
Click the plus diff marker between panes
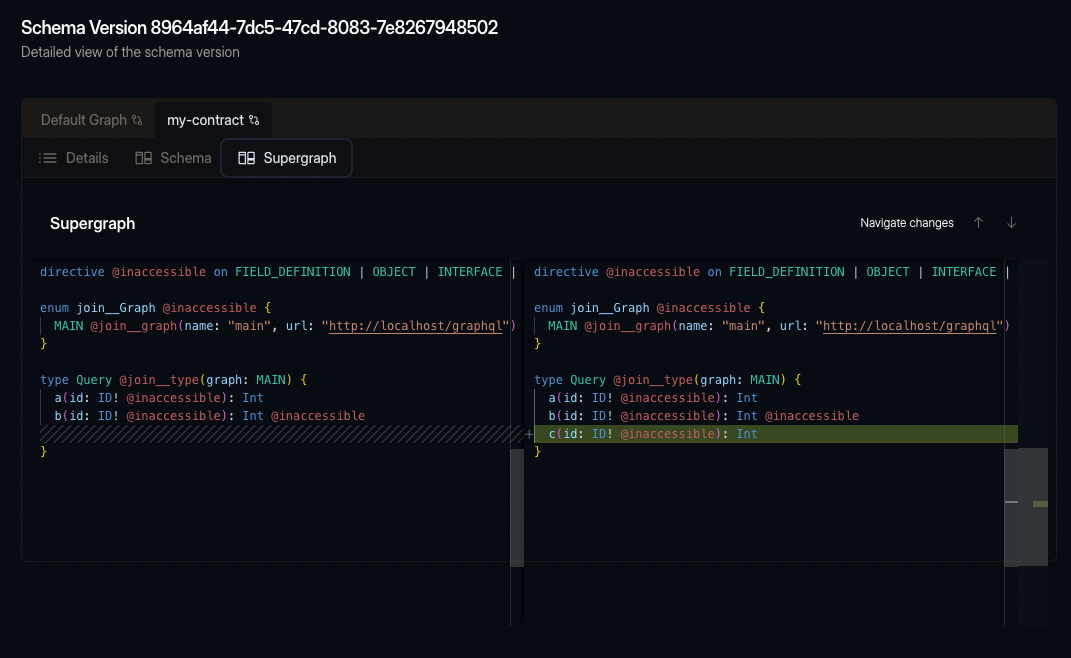point(529,434)
